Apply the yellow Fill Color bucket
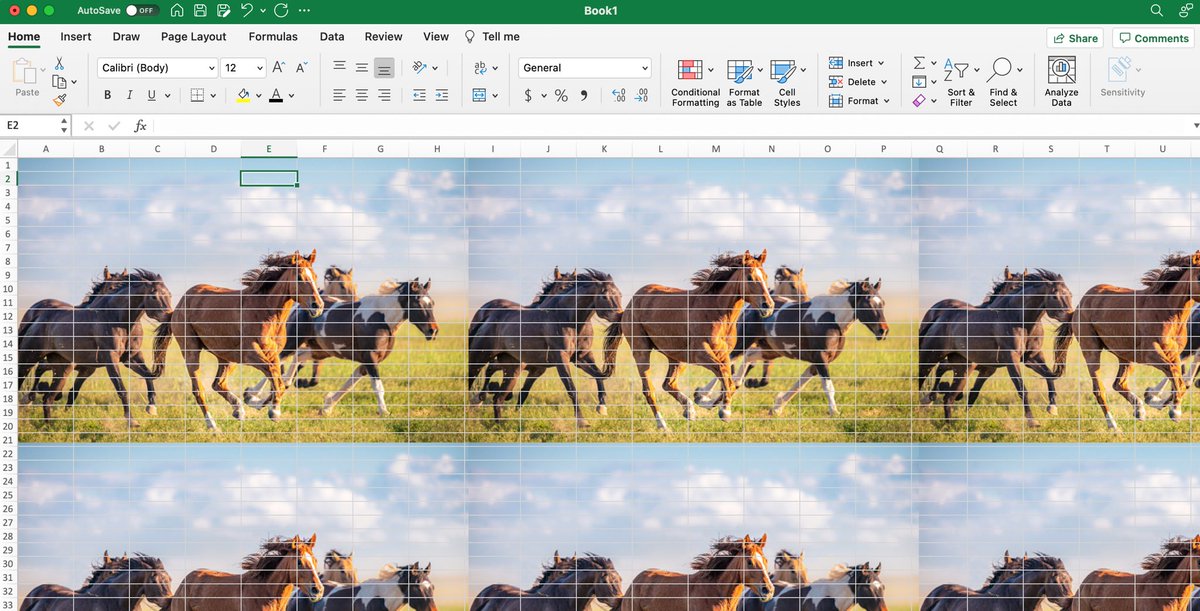This screenshot has height=611, width=1200. point(243,95)
